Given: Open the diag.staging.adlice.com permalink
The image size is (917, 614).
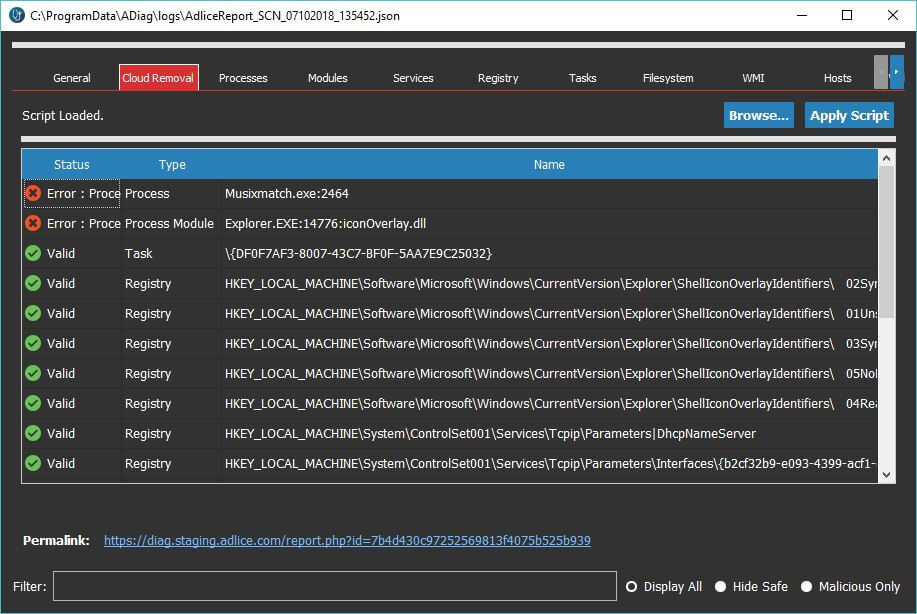Looking at the screenshot, I should pos(347,541).
